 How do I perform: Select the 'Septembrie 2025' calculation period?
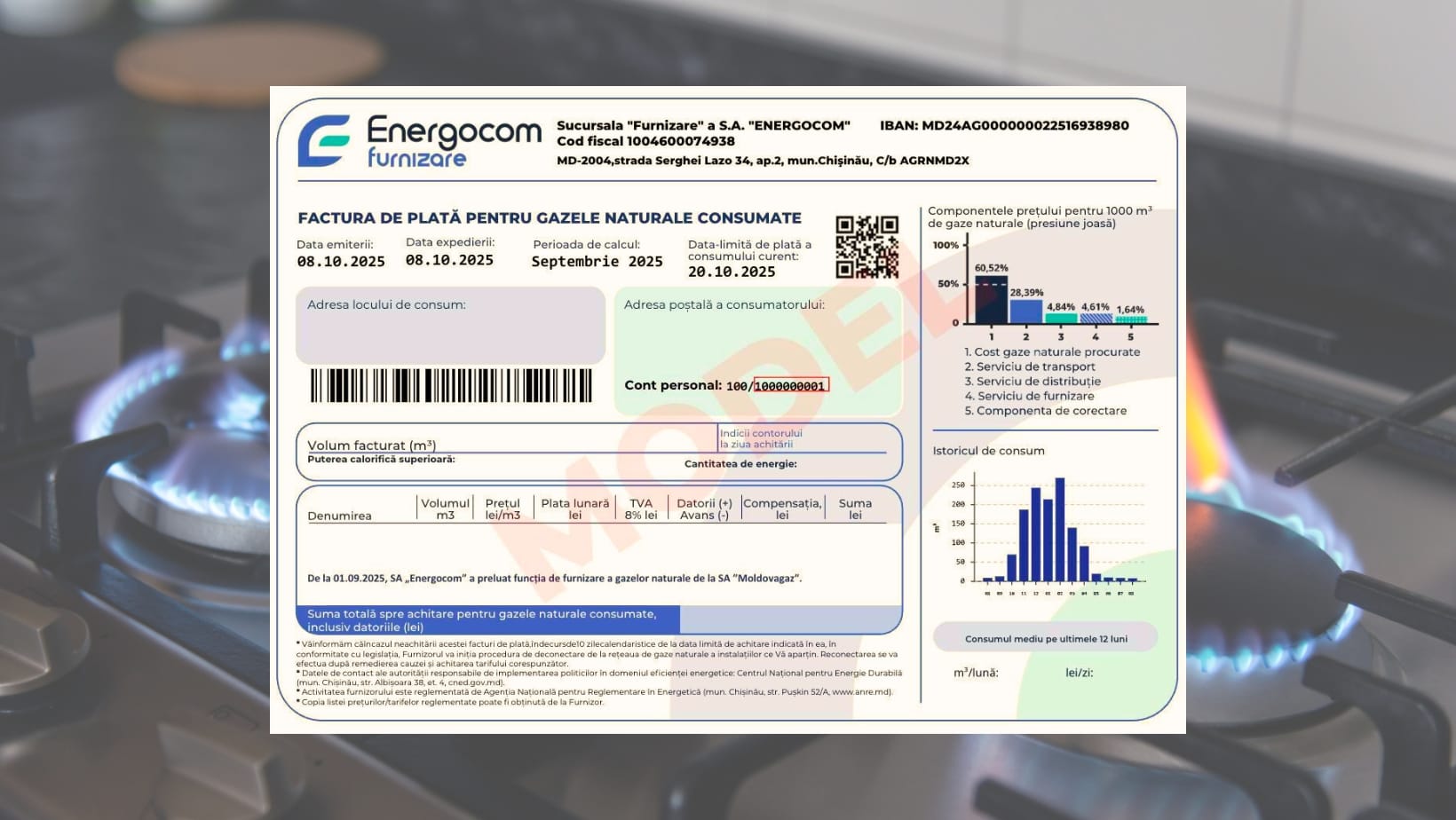(x=597, y=261)
